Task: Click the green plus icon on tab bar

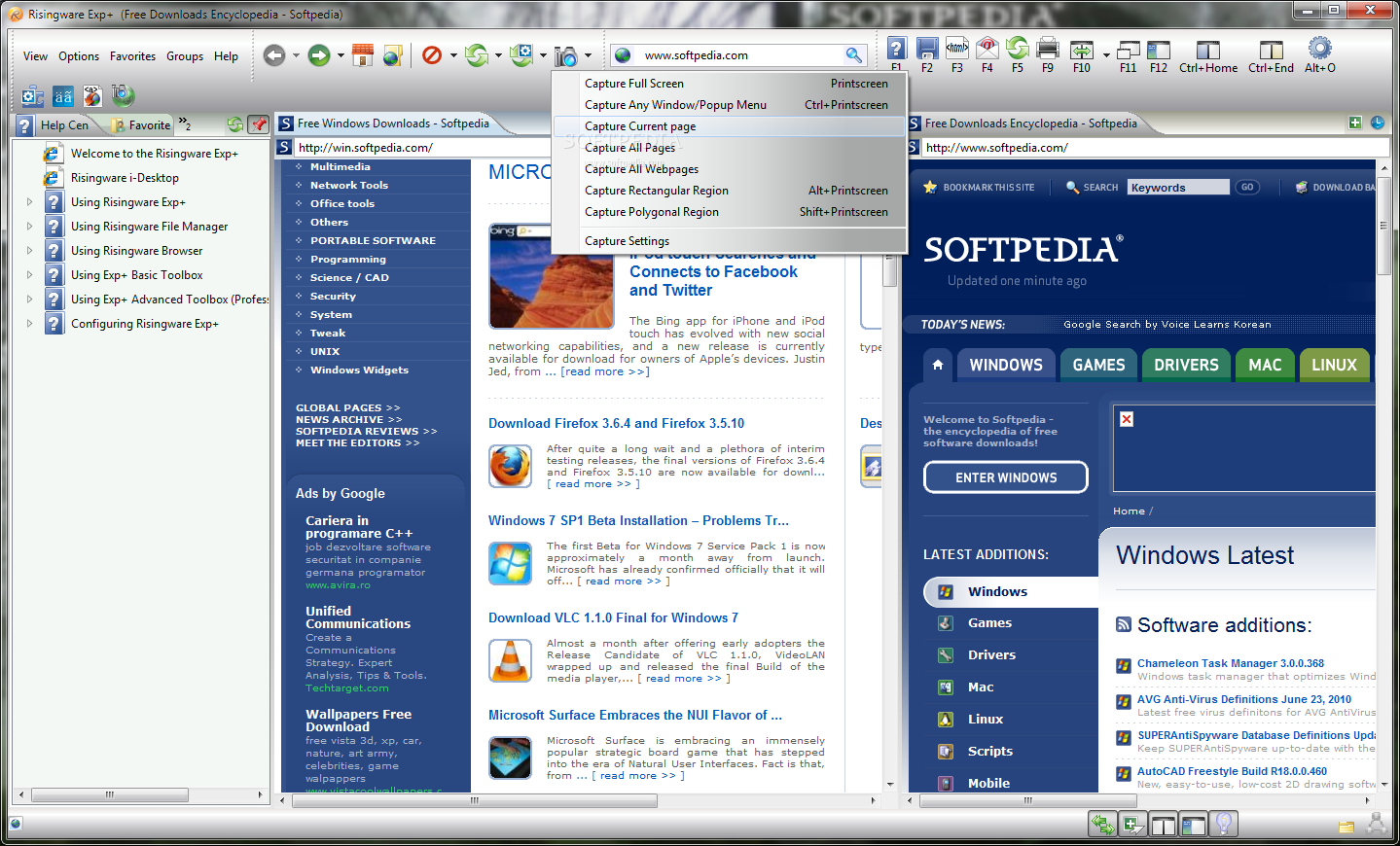Action: [1355, 123]
